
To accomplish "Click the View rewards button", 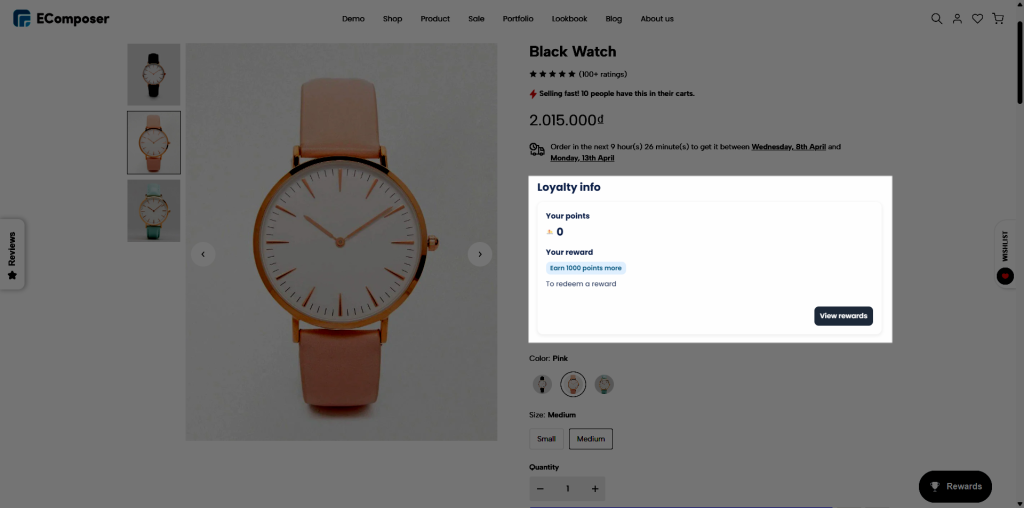I will [843, 316].
